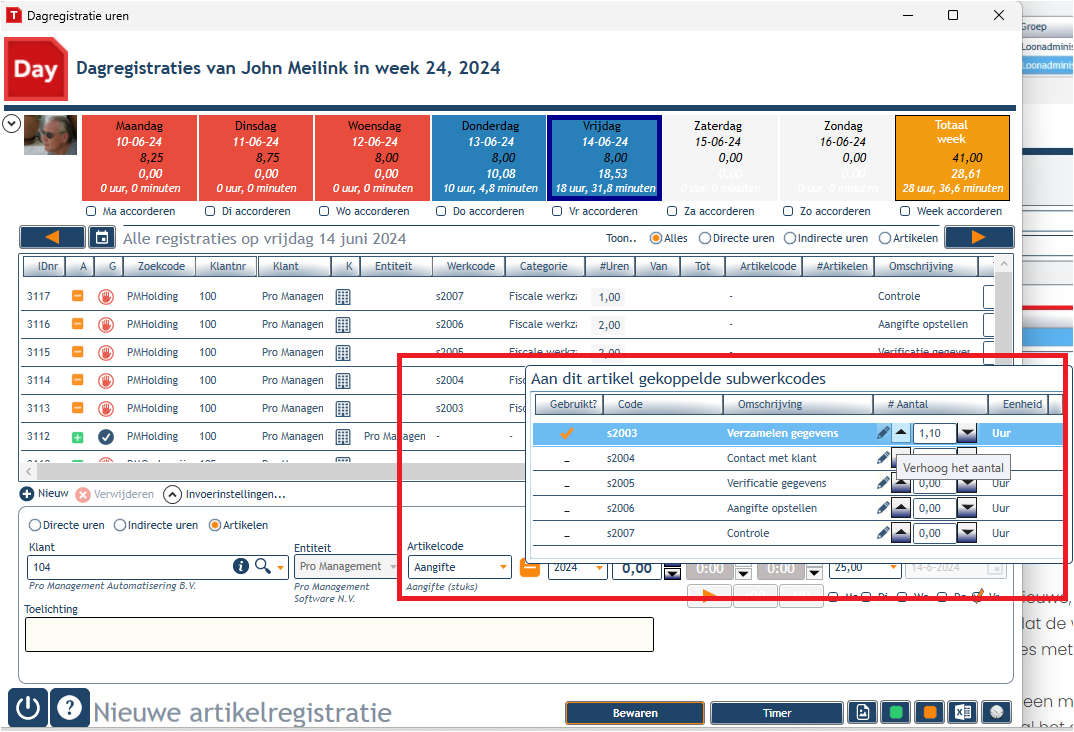Decrease s2003 amount with down arrow
Viewport: 1074px width, 732px height.
tap(967, 433)
